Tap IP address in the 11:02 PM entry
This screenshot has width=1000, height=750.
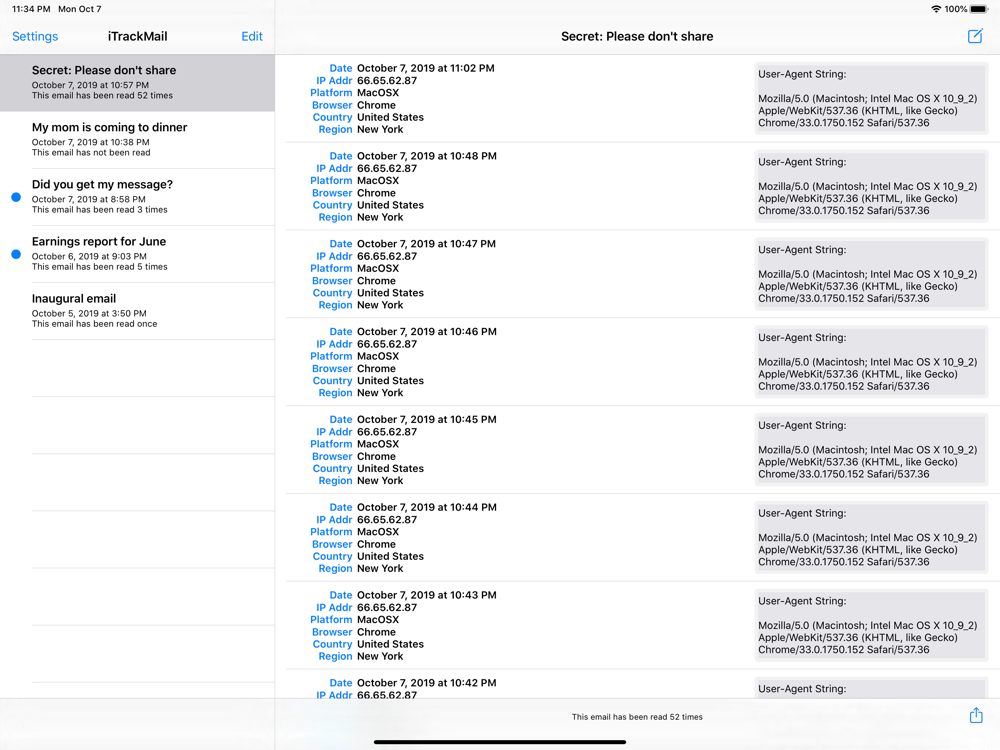[x=387, y=80]
